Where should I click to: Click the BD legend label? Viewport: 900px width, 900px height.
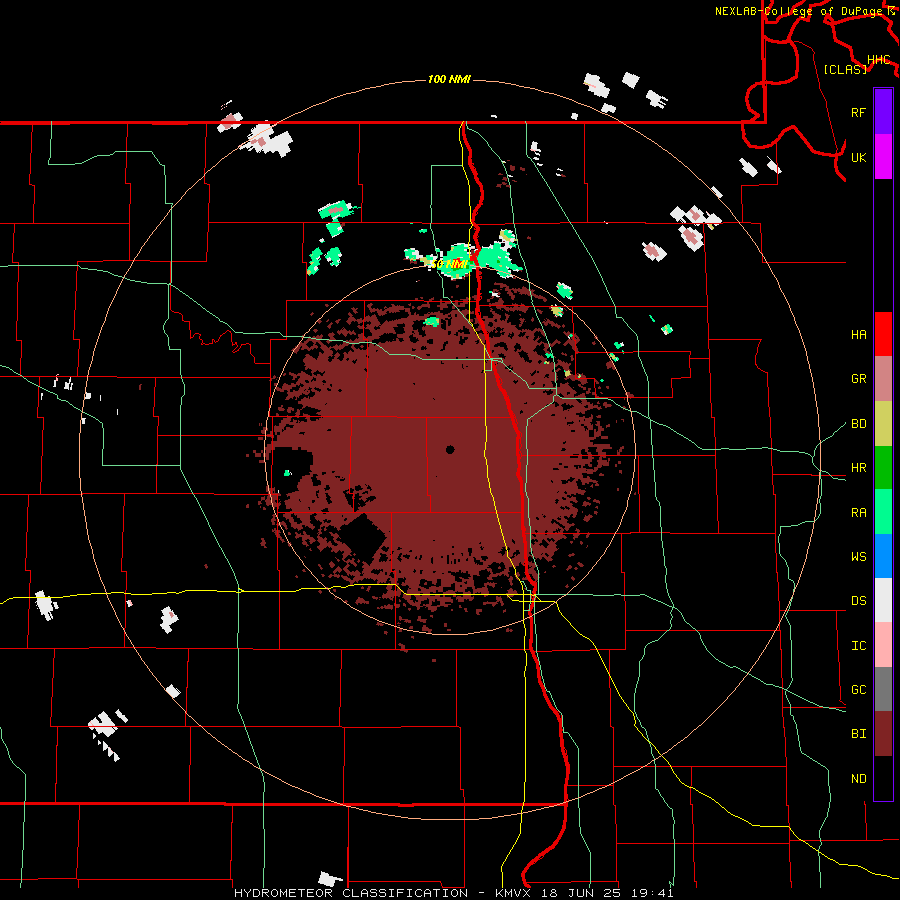tap(858, 424)
